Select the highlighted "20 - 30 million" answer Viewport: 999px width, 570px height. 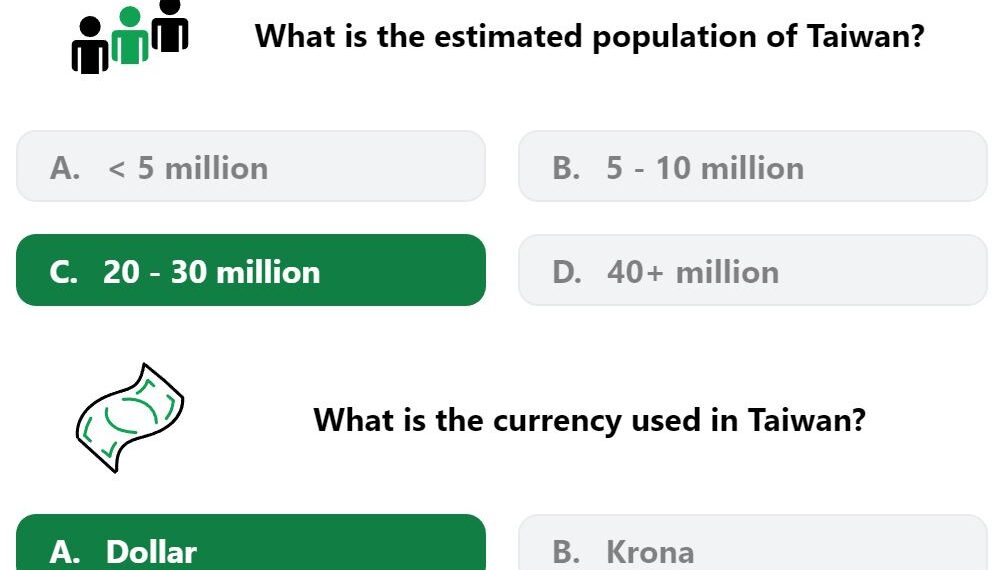point(251,270)
